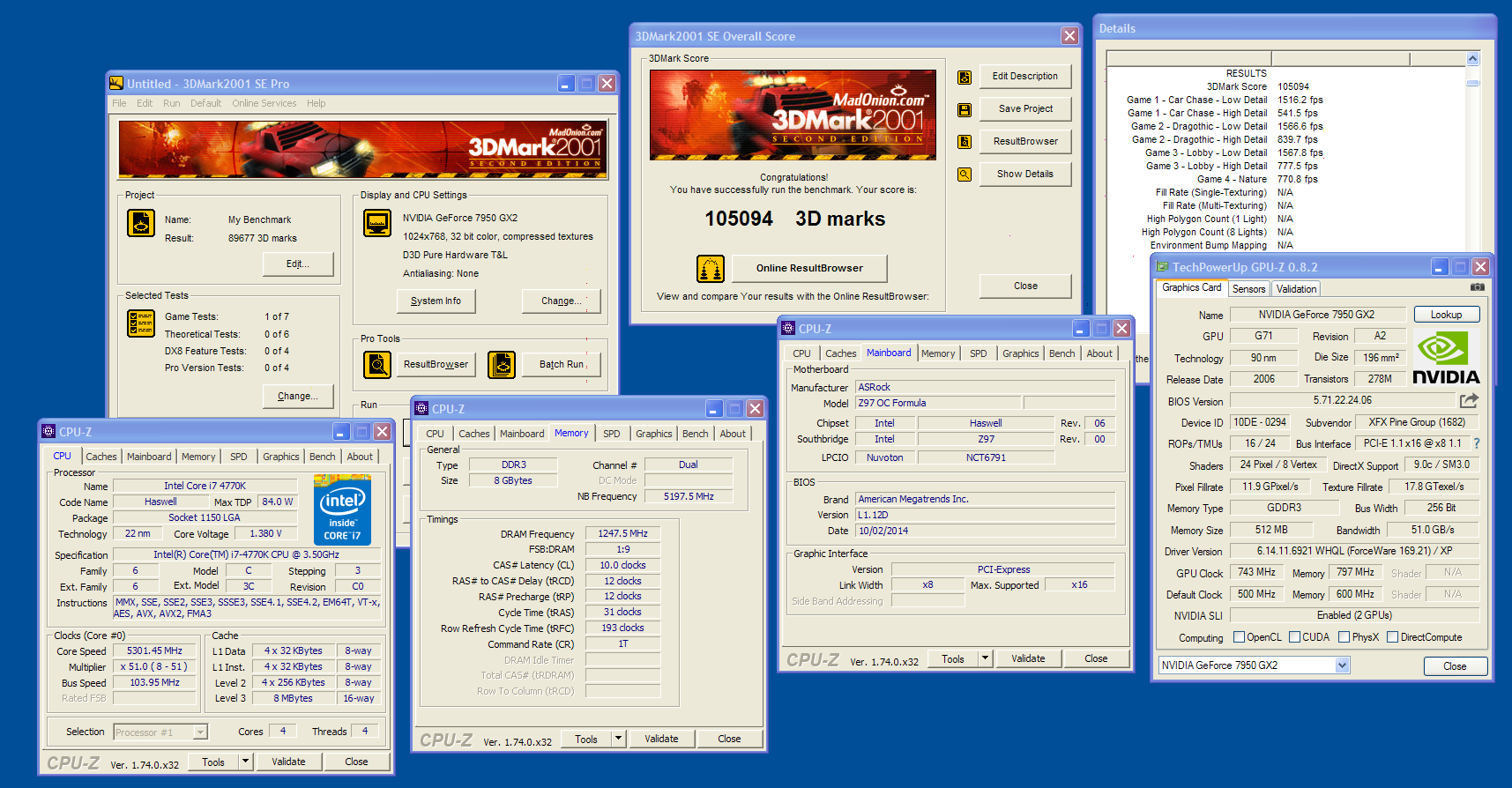Click the Close button in CPU-Z Memory window

(x=729, y=739)
